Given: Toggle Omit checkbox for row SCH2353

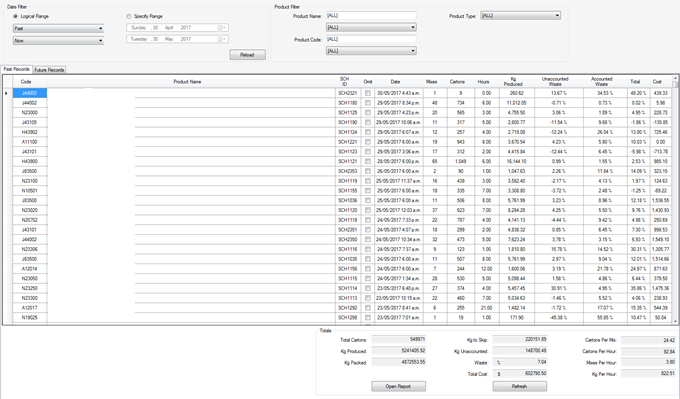Looking at the screenshot, I should [x=368, y=171].
